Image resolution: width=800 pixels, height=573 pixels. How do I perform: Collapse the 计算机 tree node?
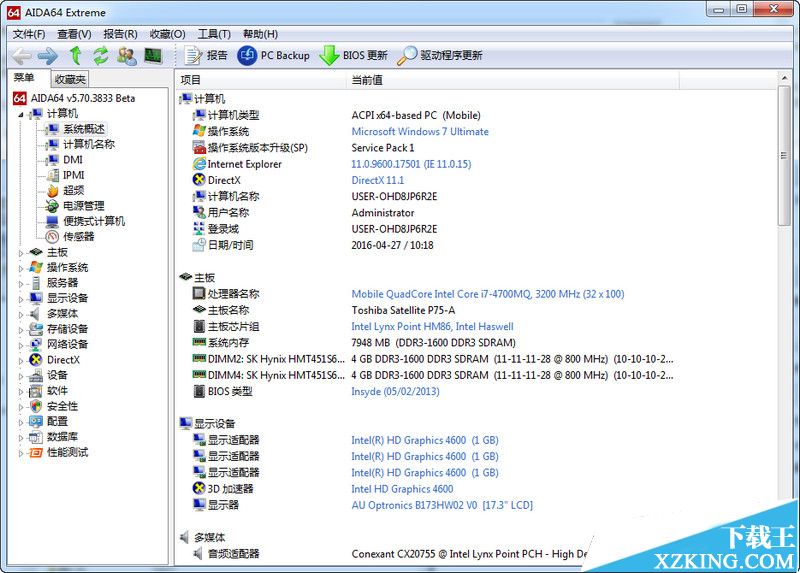(x=21, y=114)
